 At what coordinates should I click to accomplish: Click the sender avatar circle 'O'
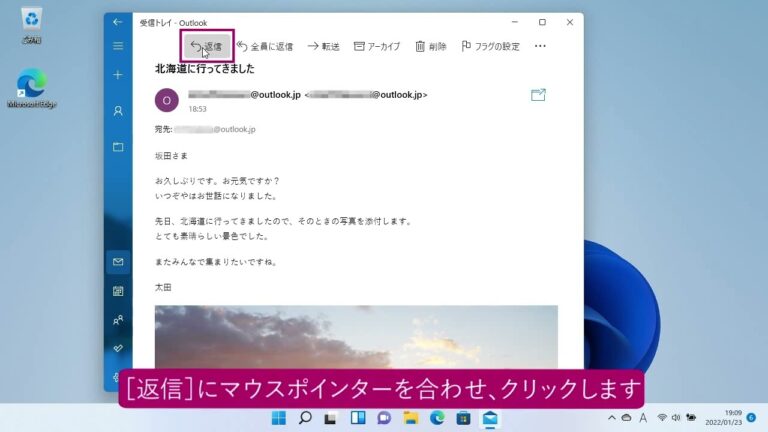(x=167, y=100)
